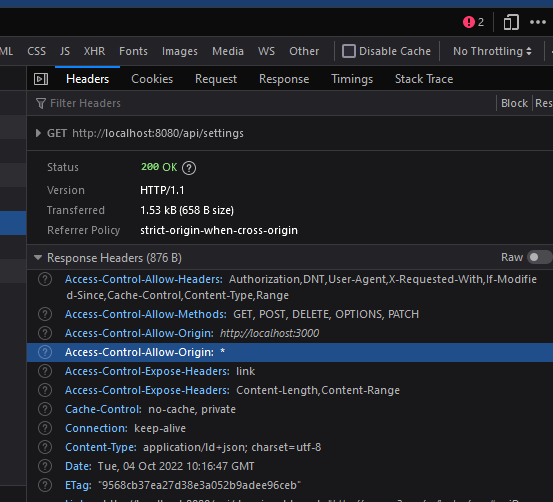
Task: Select the Access-Control-Allow-Origin * header row
Action: 290,352
